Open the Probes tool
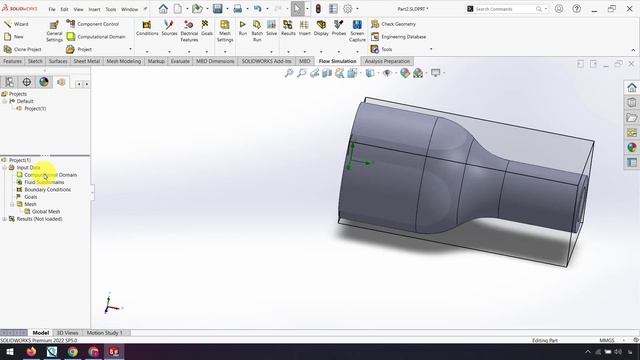 pos(338,28)
